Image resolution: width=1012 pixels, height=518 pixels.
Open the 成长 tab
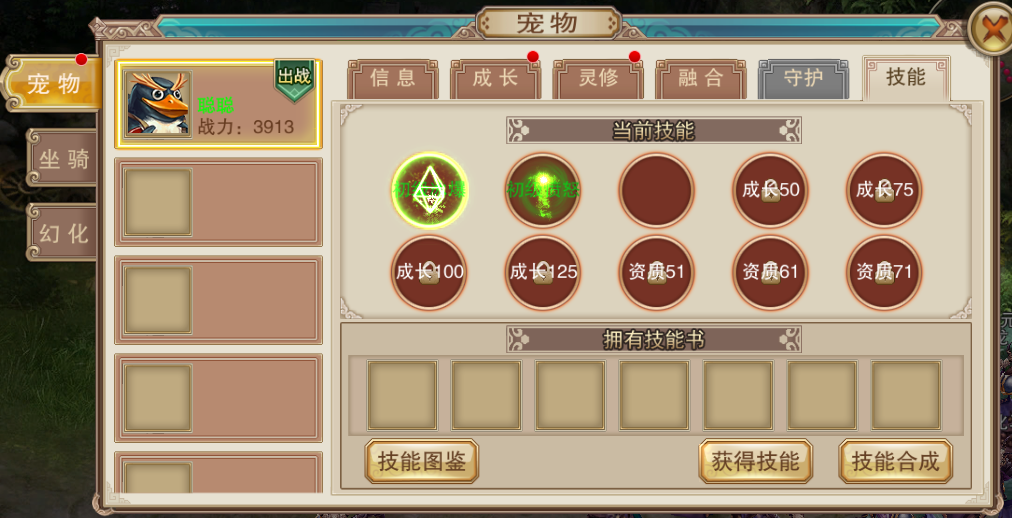(x=496, y=79)
